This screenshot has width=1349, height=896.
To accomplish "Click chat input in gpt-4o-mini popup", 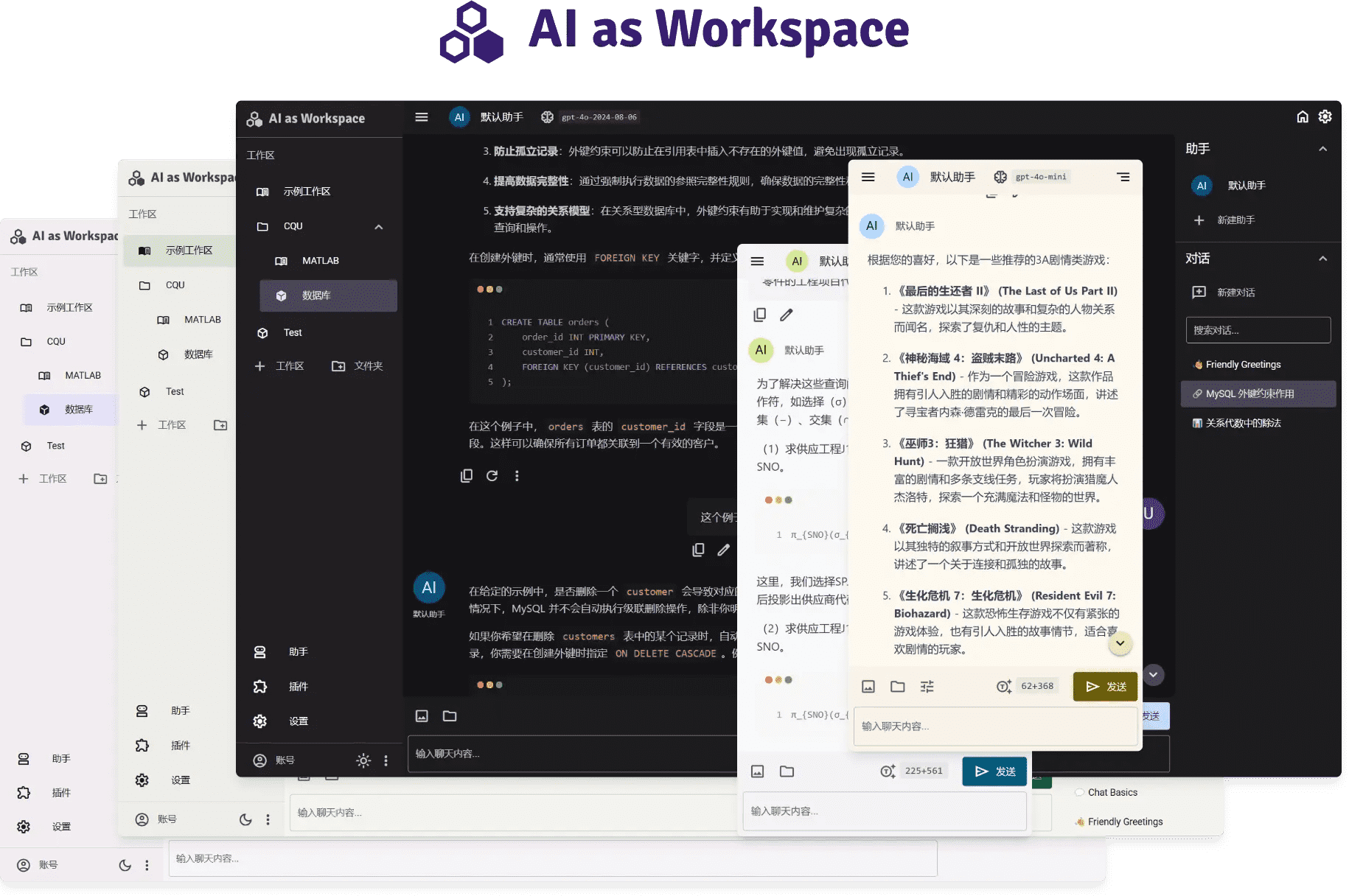I will coord(995,727).
